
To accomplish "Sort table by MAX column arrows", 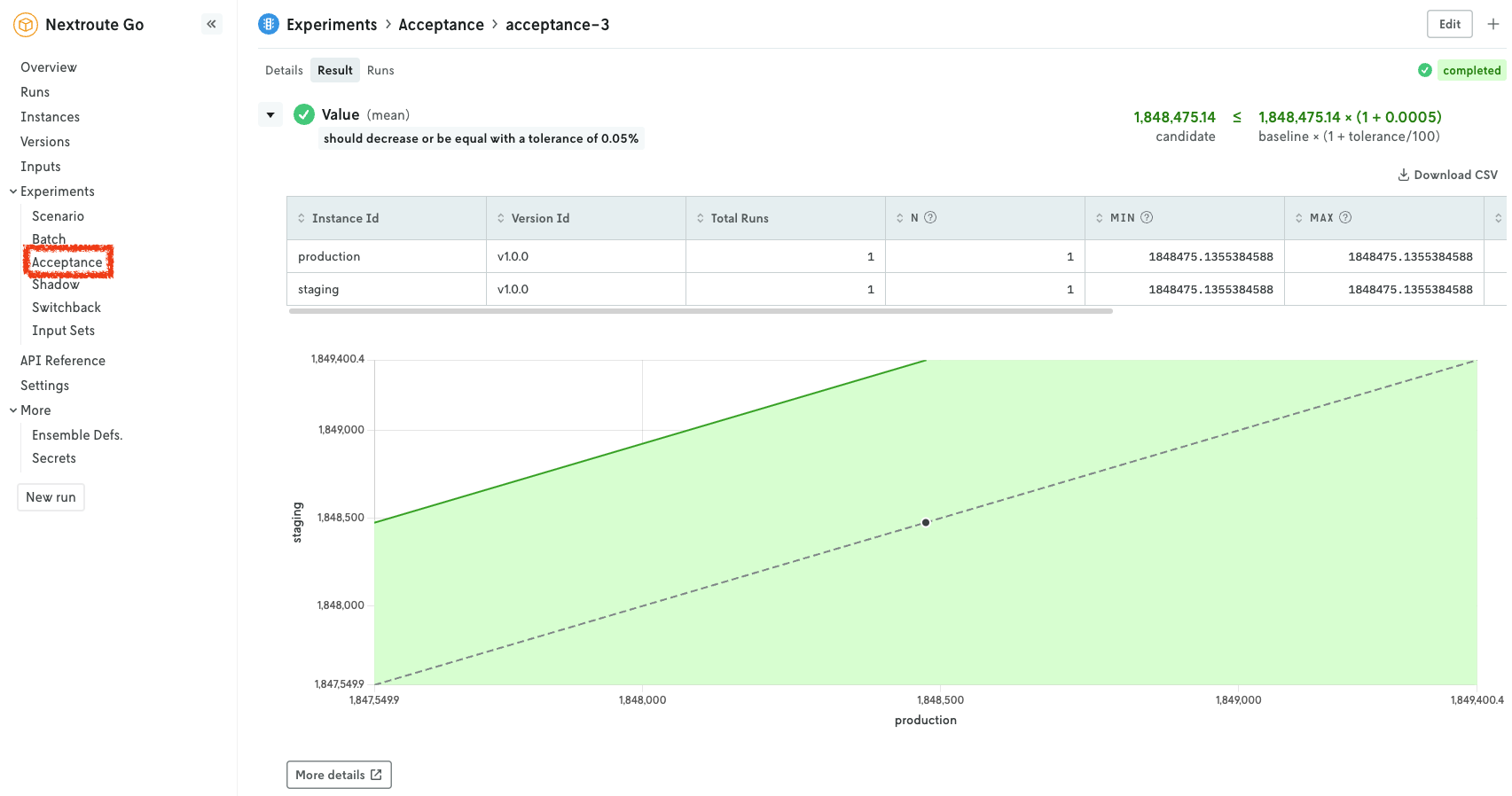I will (1299, 218).
